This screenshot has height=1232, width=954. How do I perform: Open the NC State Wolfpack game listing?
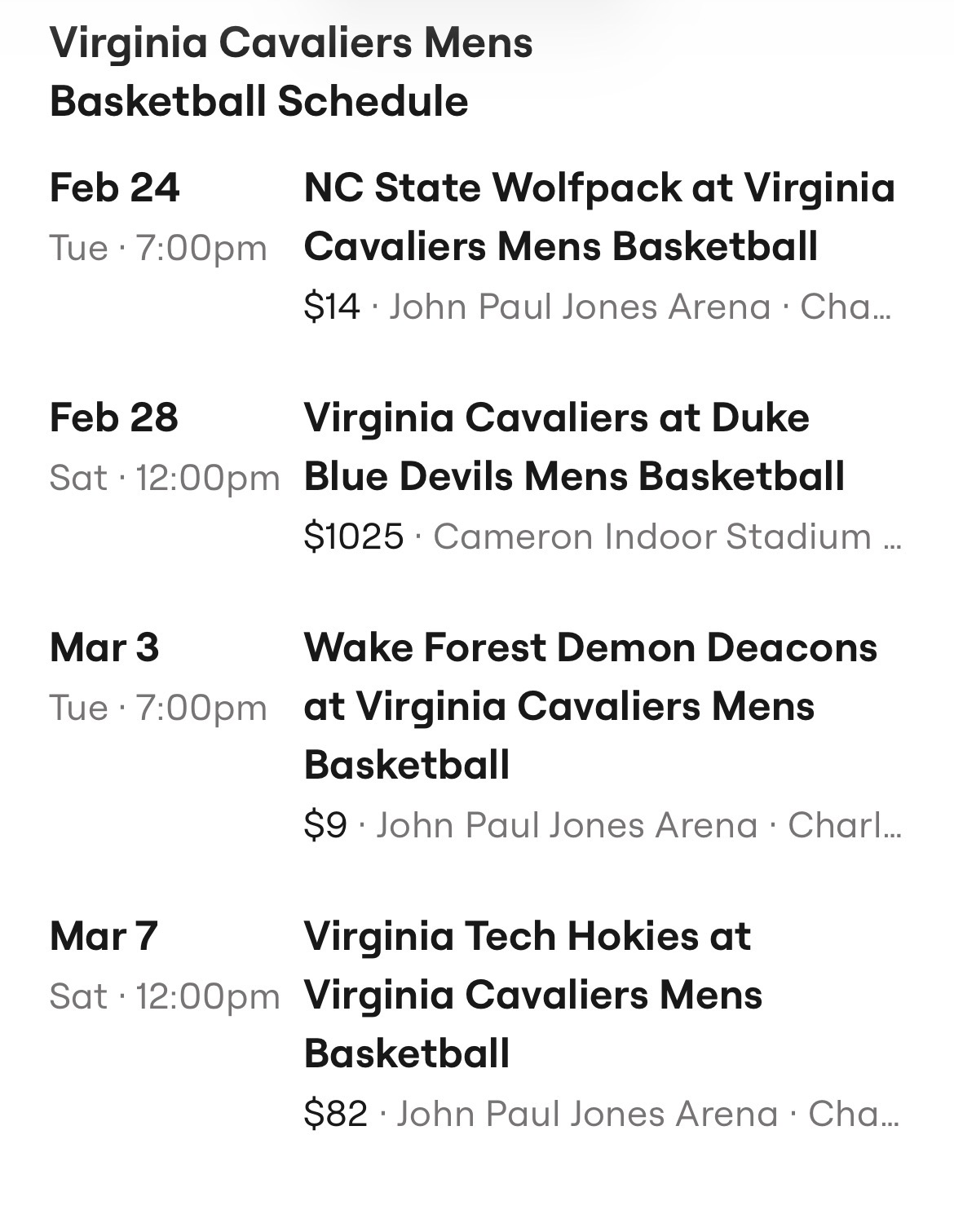(x=599, y=217)
